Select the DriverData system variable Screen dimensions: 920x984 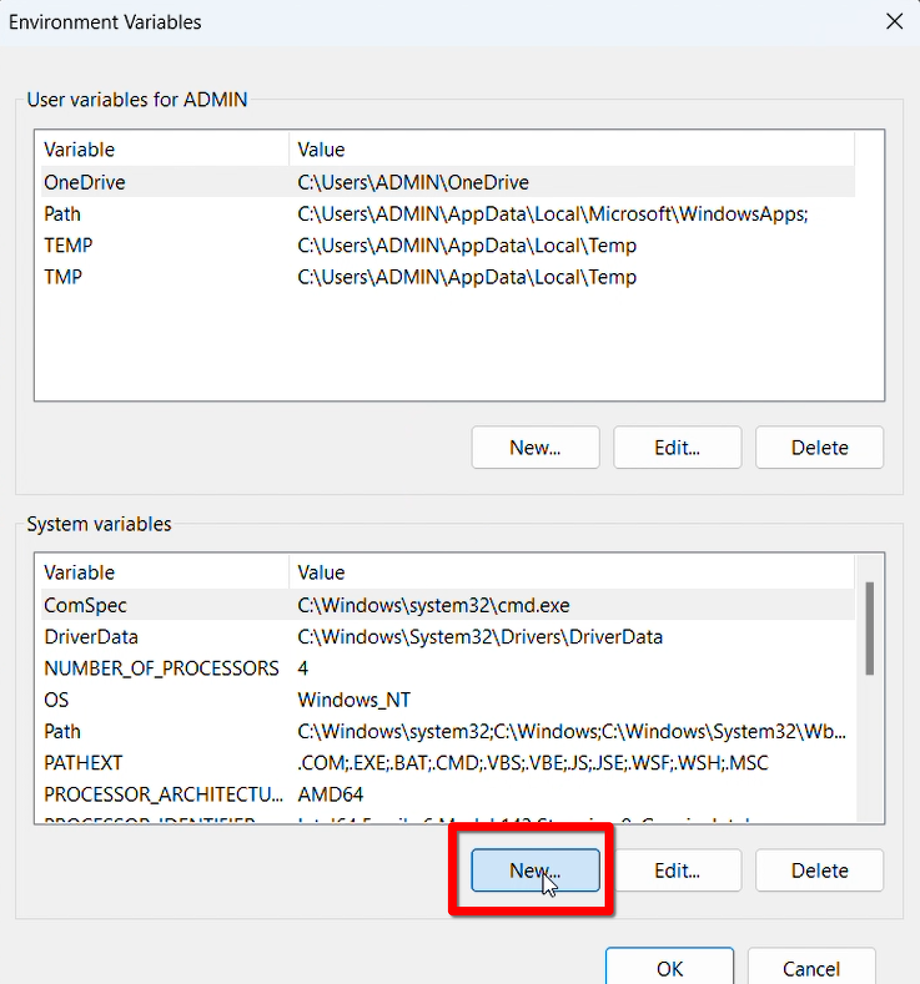click(x=91, y=637)
